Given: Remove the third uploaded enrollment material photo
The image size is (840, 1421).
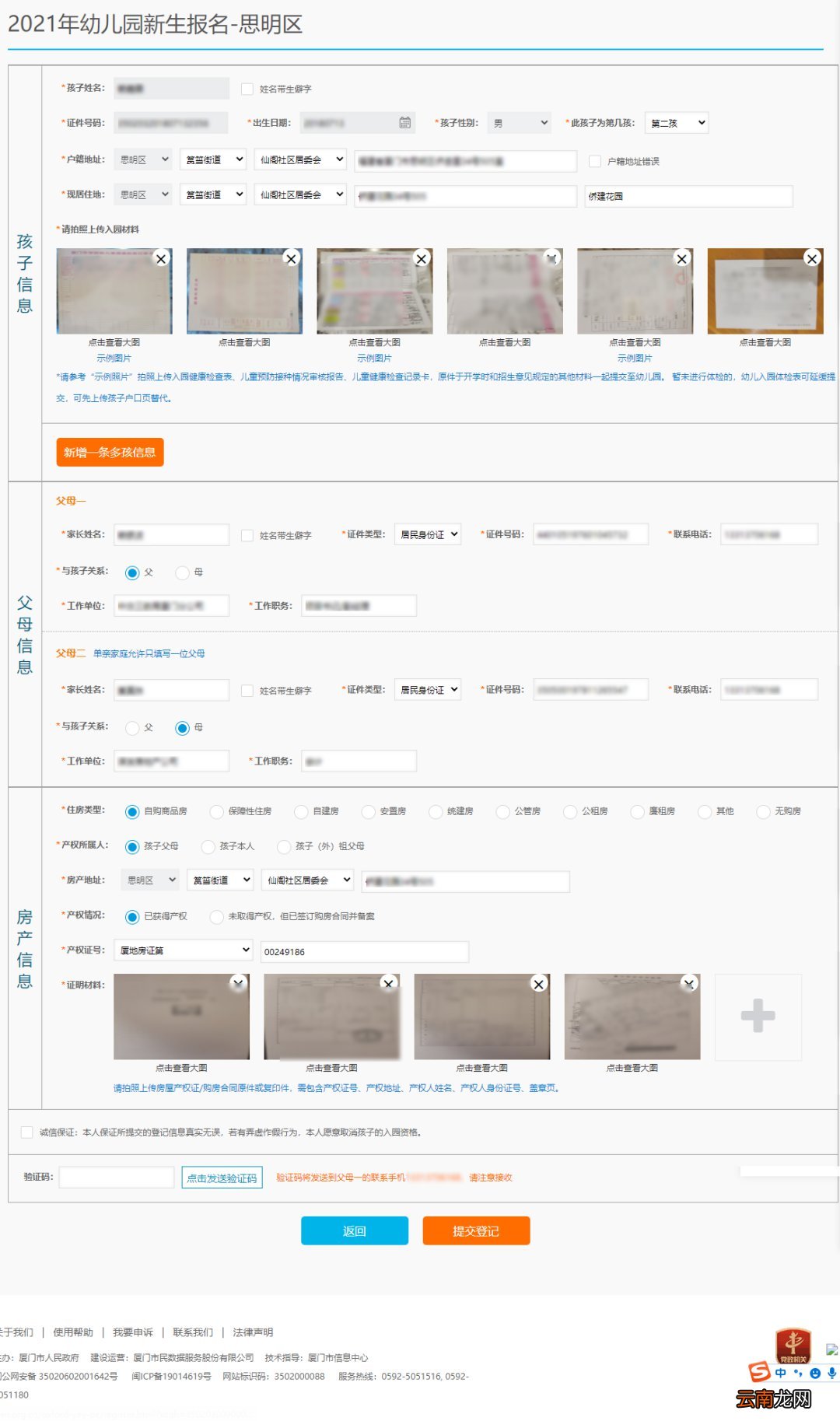Looking at the screenshot, I should [x=422, y=258].
